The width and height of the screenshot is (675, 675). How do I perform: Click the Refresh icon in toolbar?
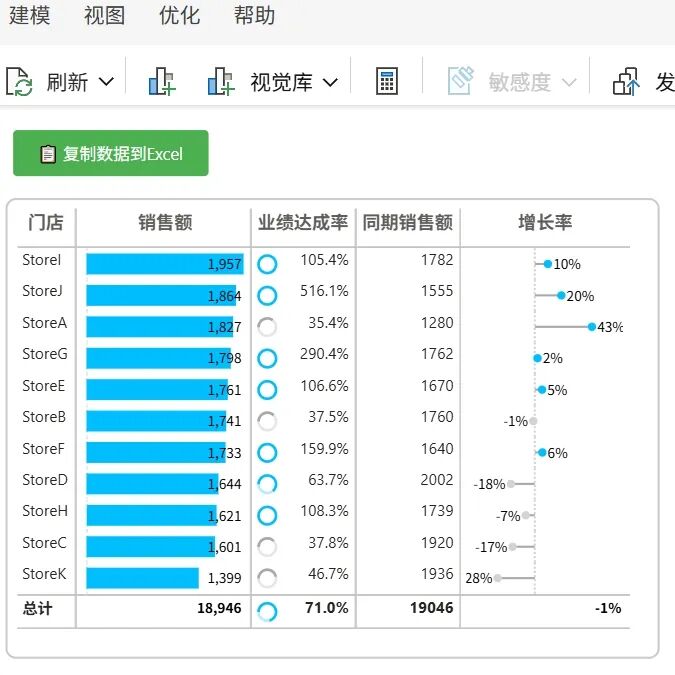click(19, 81)
